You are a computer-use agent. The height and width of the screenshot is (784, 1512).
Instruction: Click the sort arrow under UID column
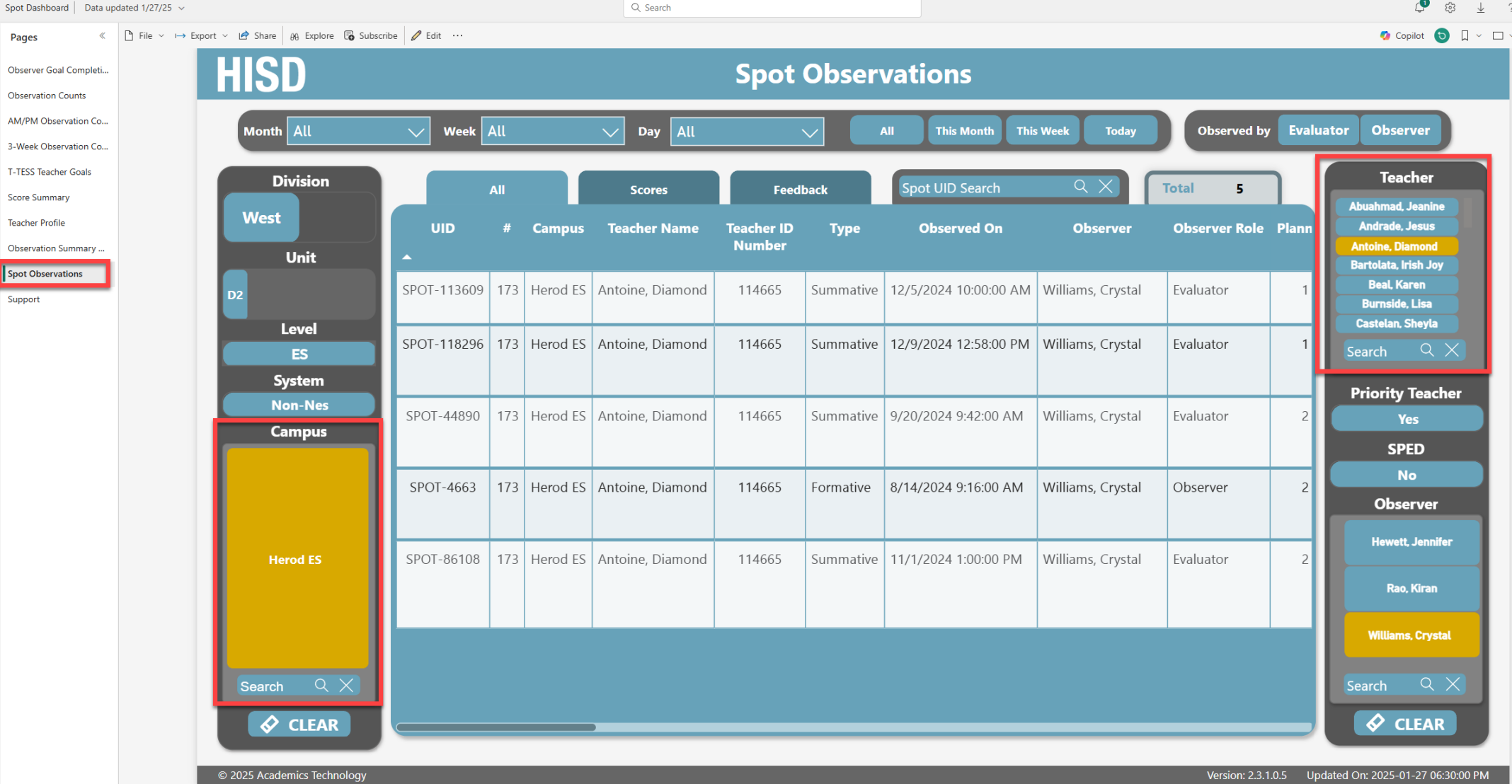point(407,258)
